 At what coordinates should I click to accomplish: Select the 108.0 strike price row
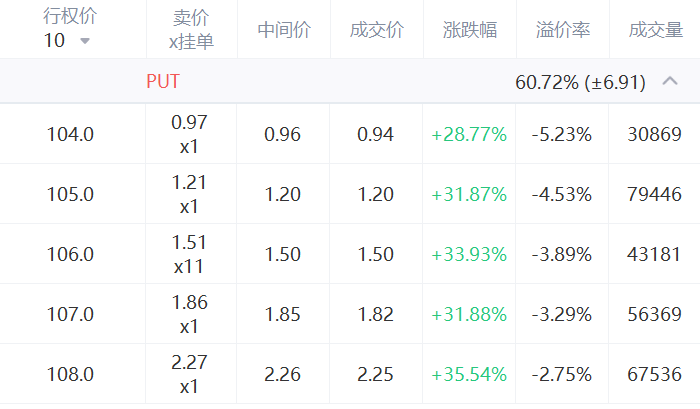pyautogui.click(x=350, y=374)
